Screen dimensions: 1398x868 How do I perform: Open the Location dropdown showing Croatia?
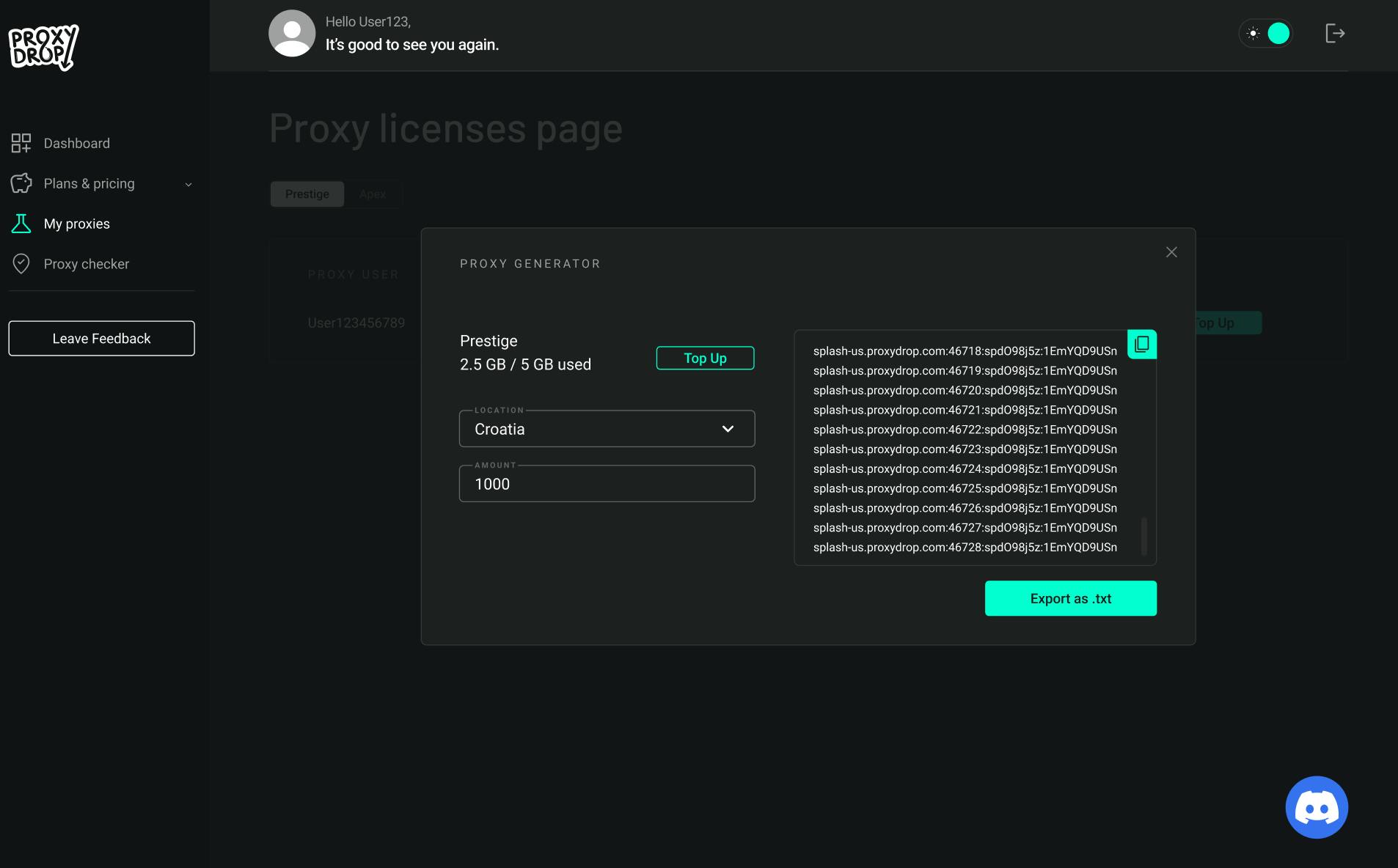(607, 429)
